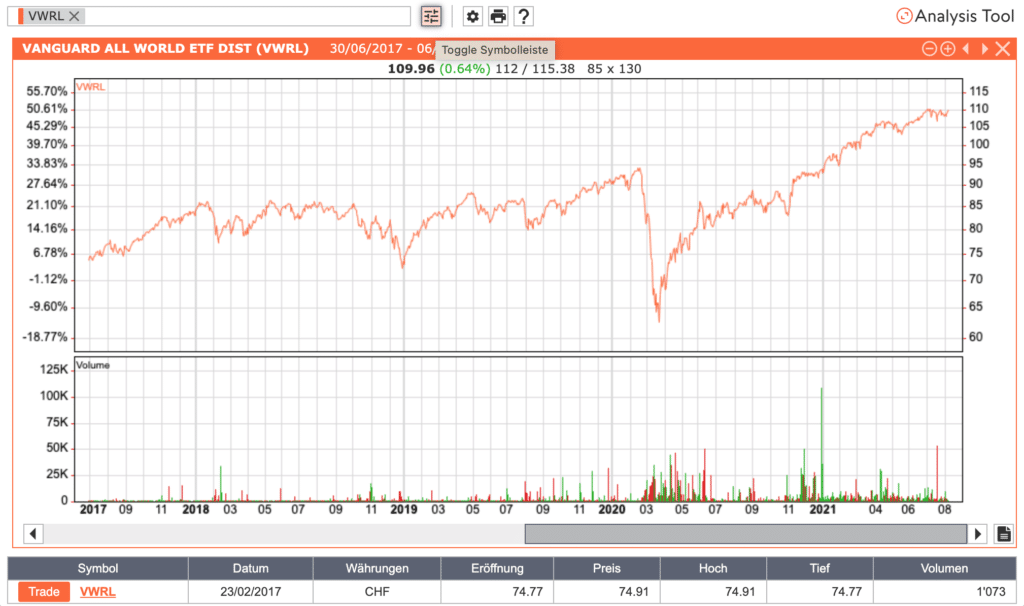The height and width of the screenshot is (606, 1024).
Task: Toggle the Volume panel label
Action: click(93, 365)
